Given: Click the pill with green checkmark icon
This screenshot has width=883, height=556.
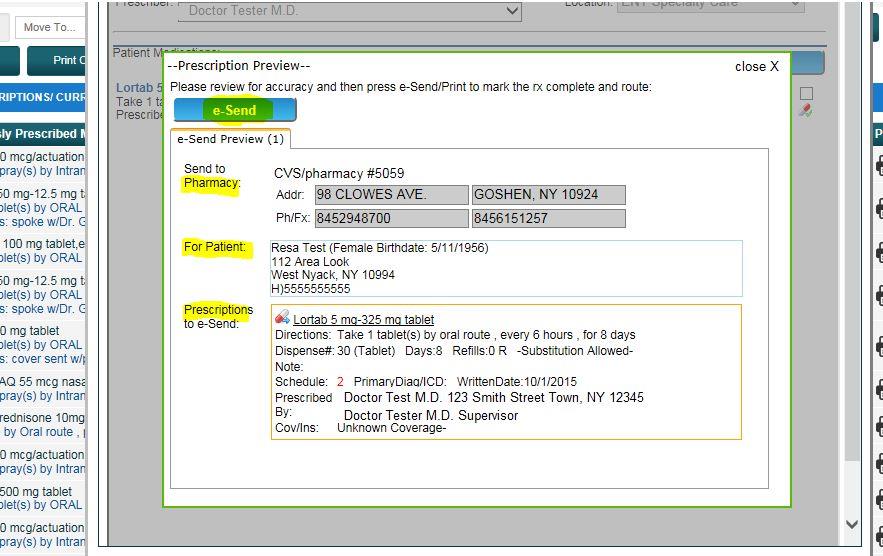Looking at the screenshot, I should tap(806, 111).
